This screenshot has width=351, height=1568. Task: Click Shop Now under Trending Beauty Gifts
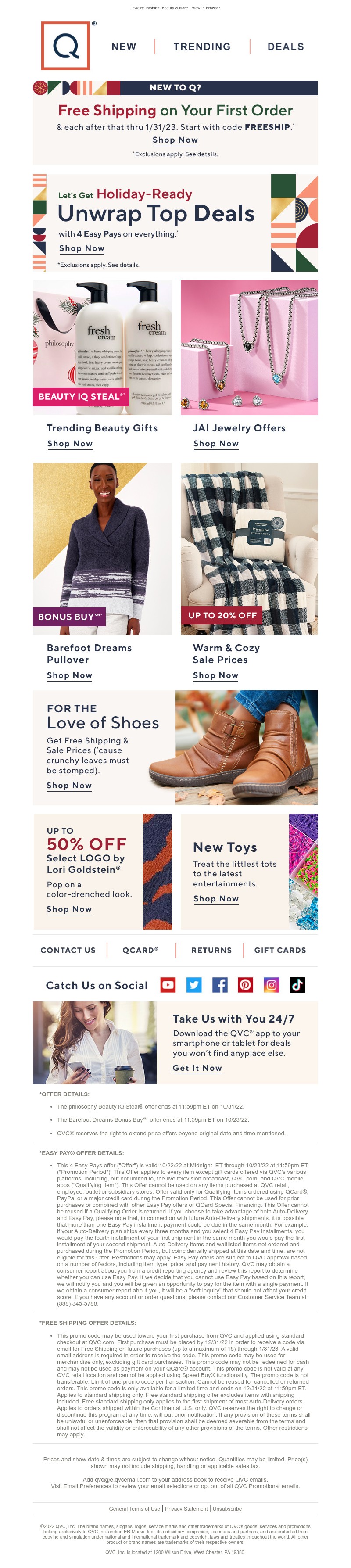pos(70,444)
